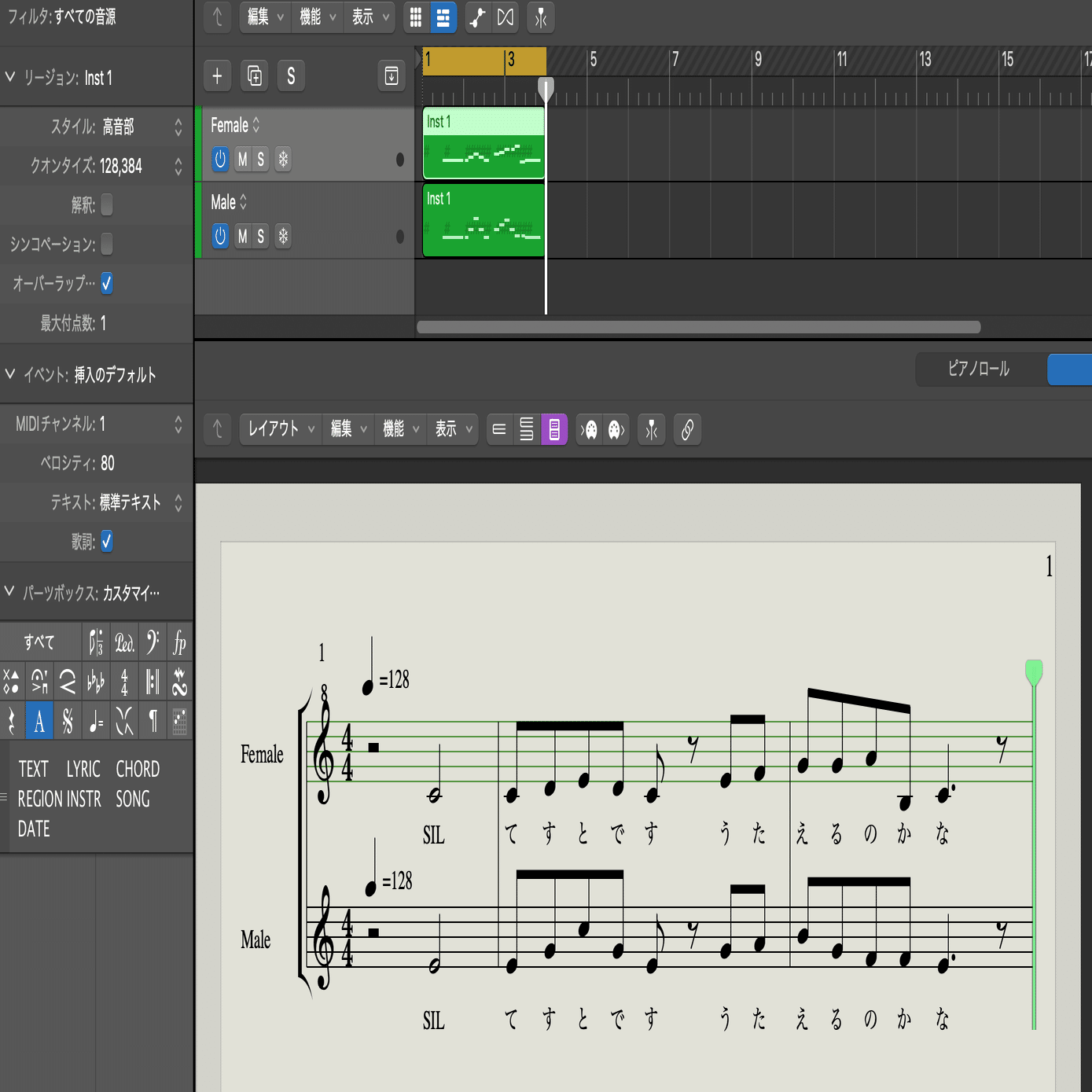The height and width of the screenshot is (1092, 1092).
Task: Click the link icon in score toolbar
Action: pos(687,429)
